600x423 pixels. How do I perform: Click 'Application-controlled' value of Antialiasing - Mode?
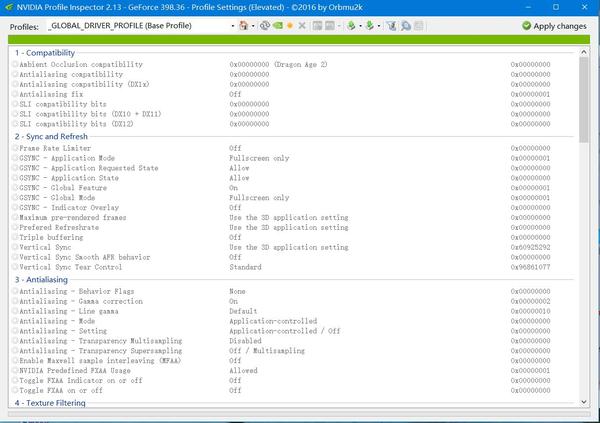tap(273, 321)
